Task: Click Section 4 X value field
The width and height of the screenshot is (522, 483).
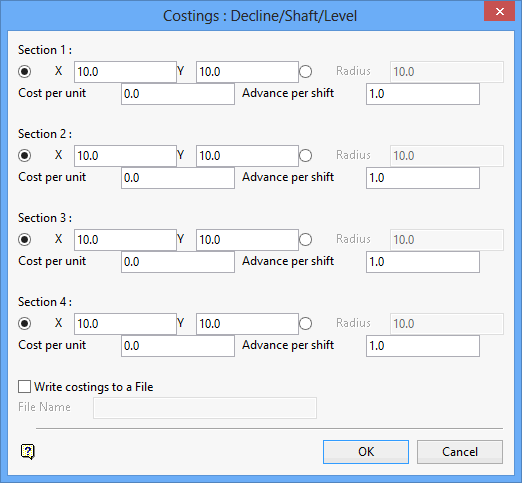Action: [x=125, y=324]
